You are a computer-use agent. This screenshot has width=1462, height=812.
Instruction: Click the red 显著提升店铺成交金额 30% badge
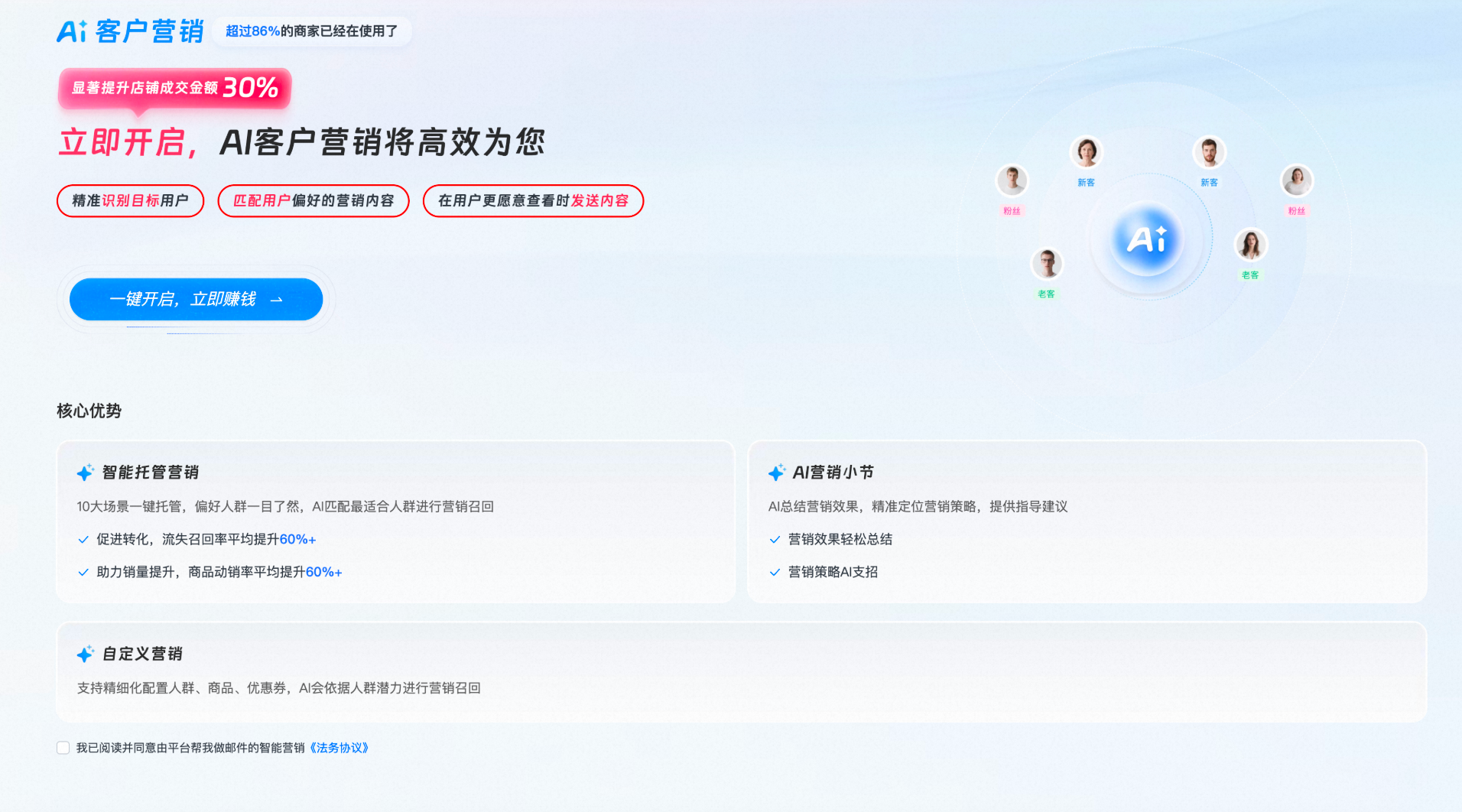click(174, 88)
